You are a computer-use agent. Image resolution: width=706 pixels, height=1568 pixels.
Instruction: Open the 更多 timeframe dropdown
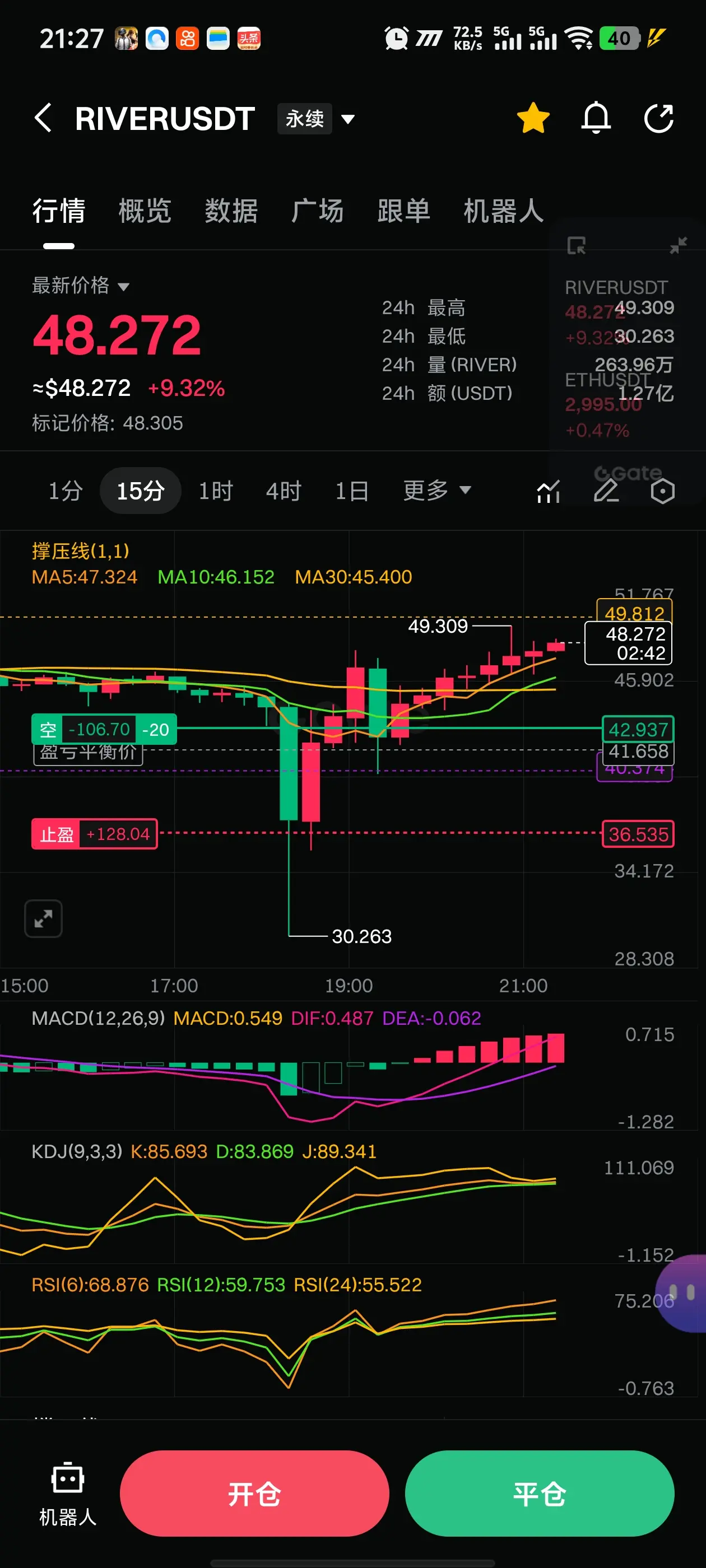pyautogui.click(x=436, y=490)
